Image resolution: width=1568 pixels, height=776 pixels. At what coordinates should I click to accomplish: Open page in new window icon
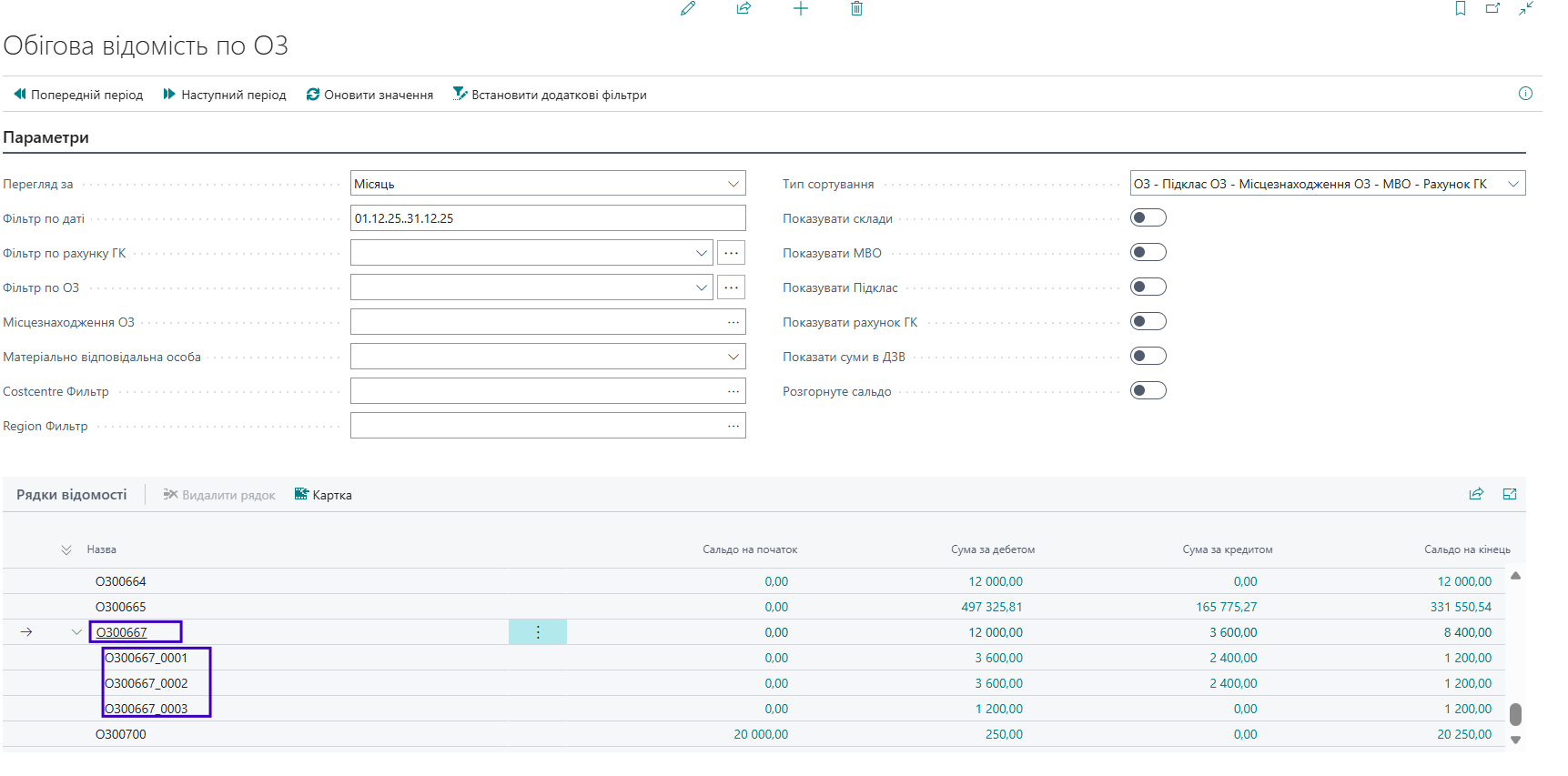(1492, 9)
